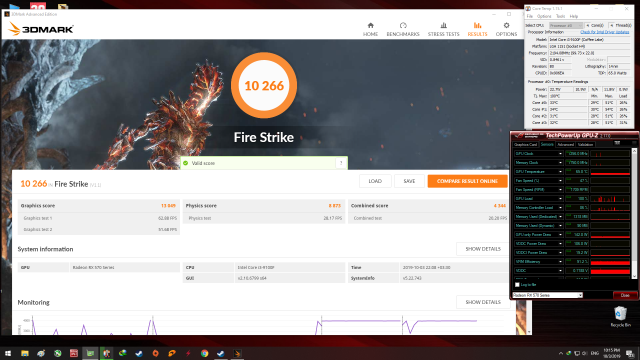Open Fan Speed (RPM) sensor dropdown
The height and width of the screenshot is (360, 640).
coord(560,190)
